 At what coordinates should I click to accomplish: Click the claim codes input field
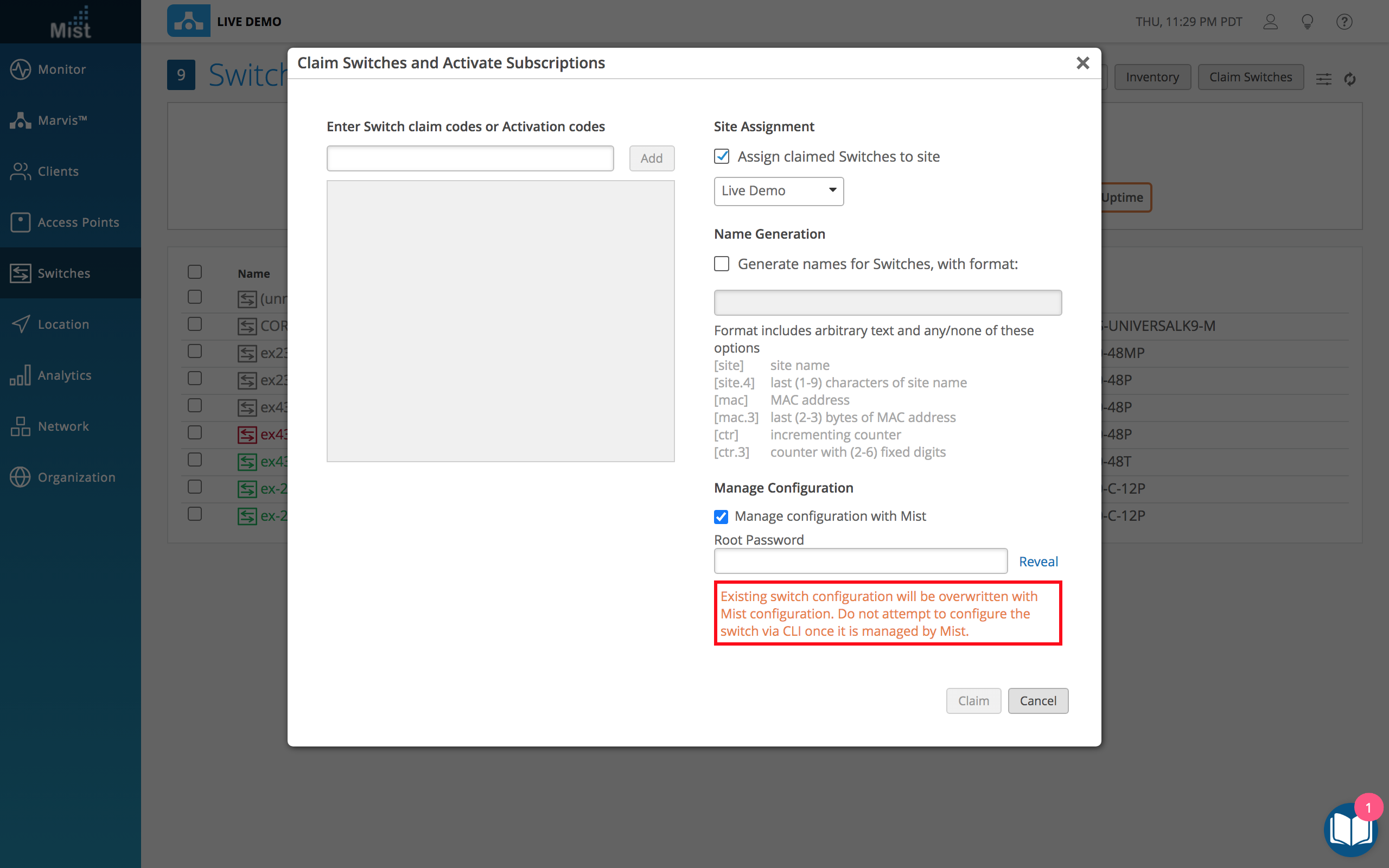[469, 158]
